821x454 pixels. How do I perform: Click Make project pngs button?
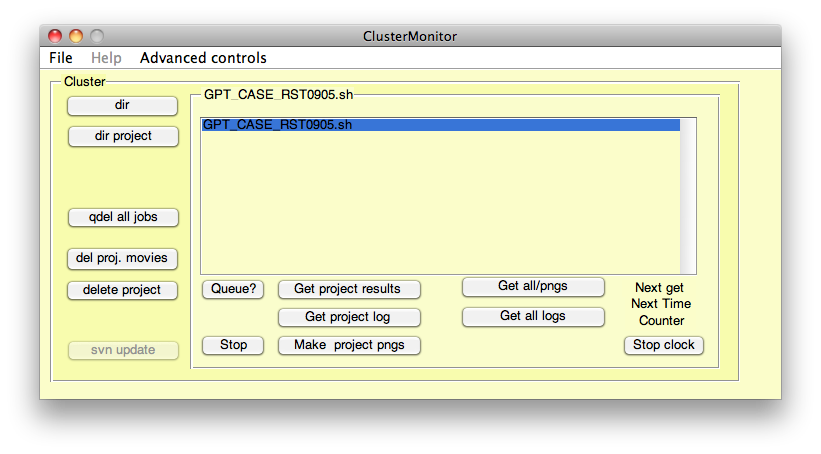tap(348, 345)
